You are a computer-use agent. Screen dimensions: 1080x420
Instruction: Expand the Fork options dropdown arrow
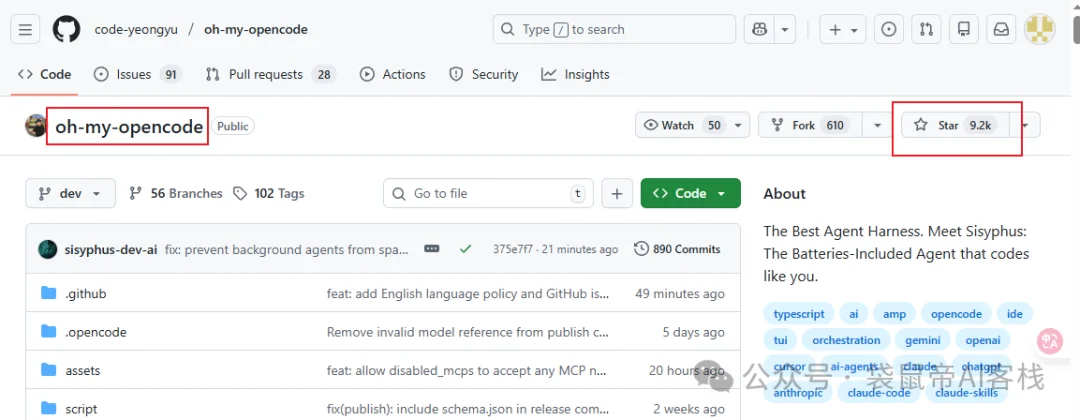pos(877,125)
